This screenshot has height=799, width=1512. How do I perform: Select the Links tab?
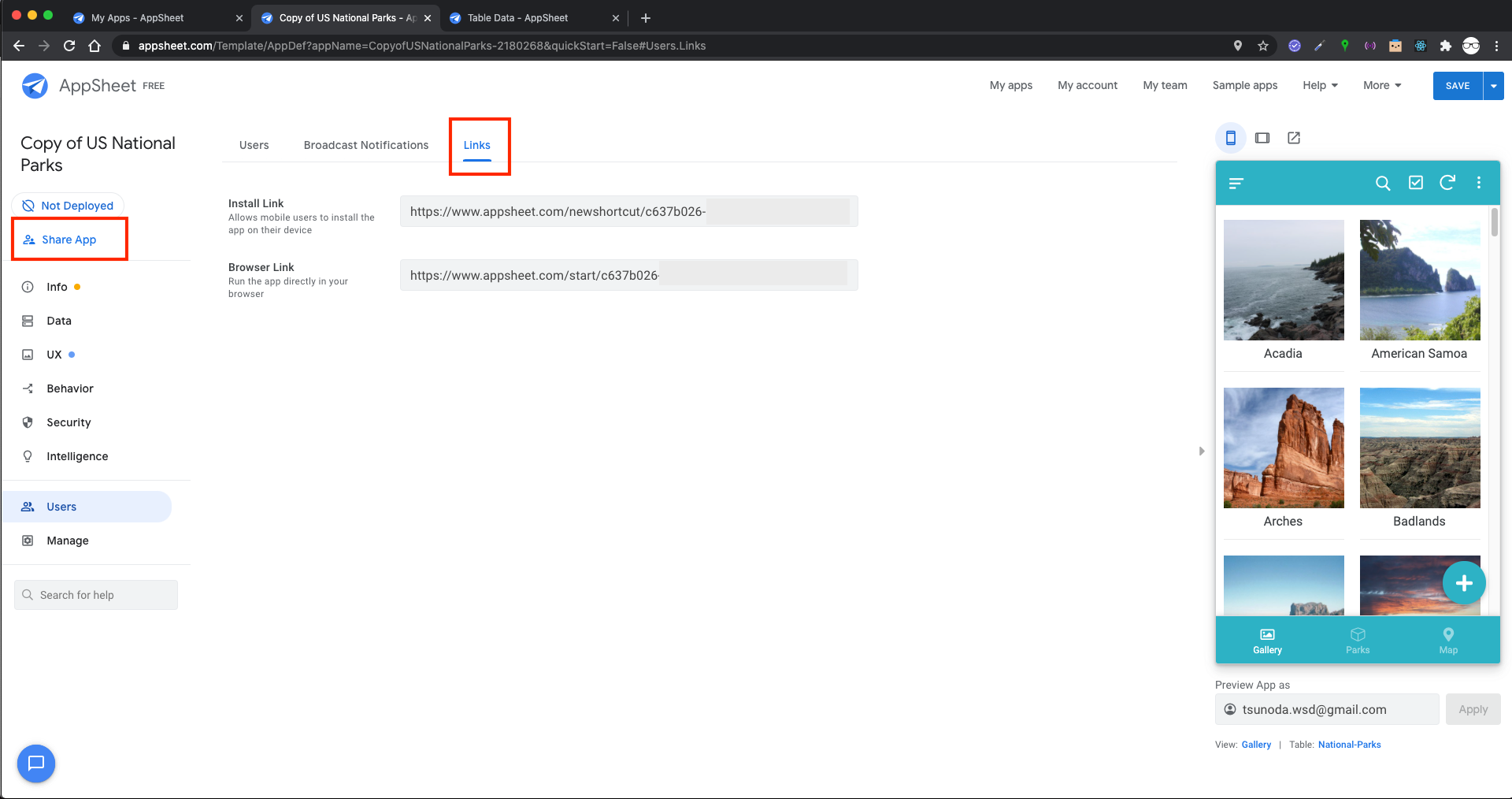coord(477,145)
